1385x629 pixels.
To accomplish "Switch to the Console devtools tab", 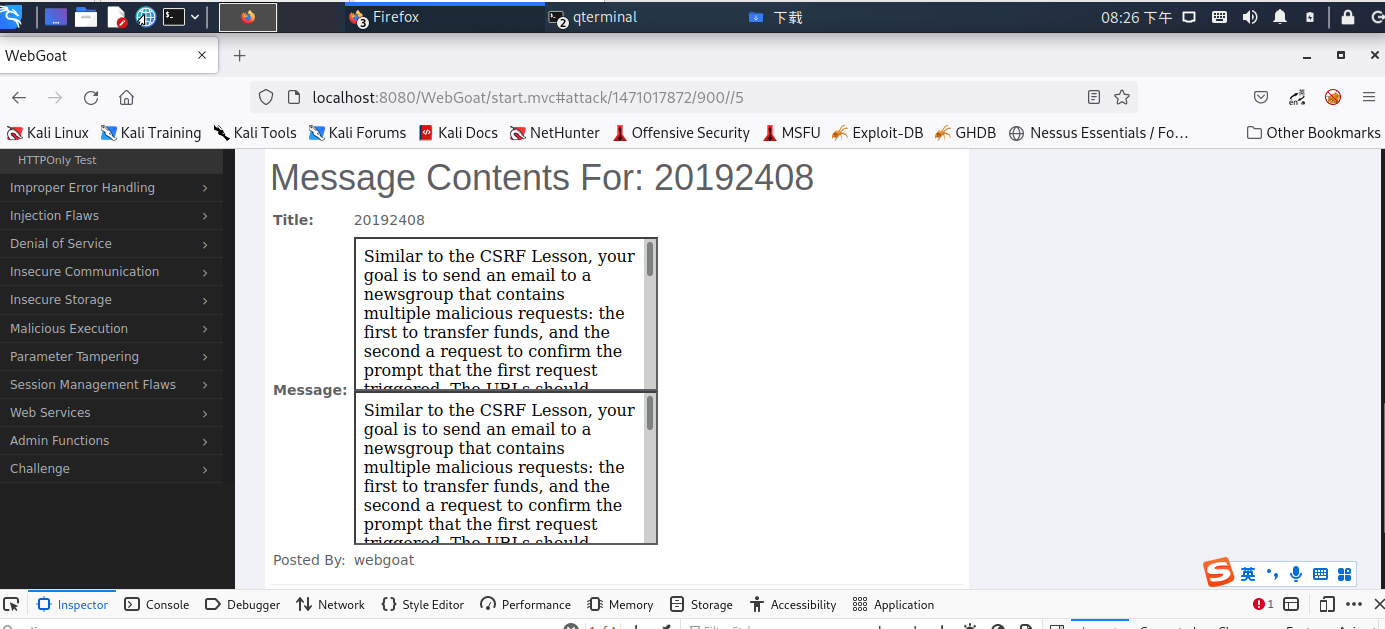I will click(157, 604).
